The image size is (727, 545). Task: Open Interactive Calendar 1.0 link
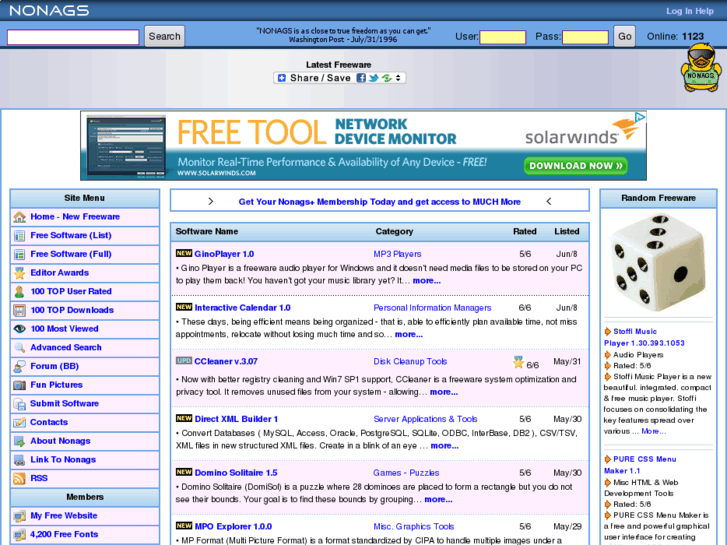(x=242, y=308)
